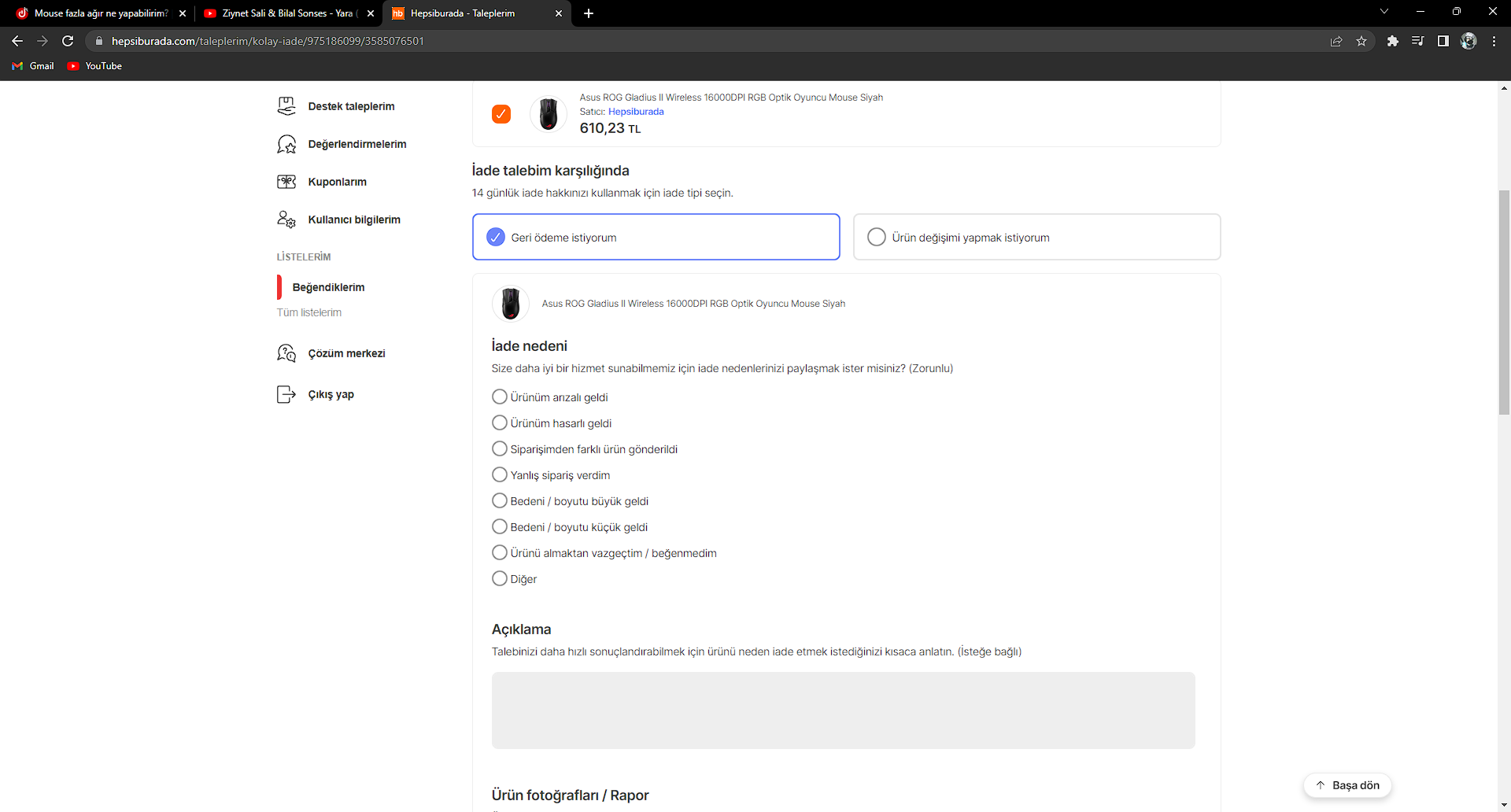Image resolution: width=1511 pixels, height=812 pixels.
Task: Switch to Mouse fazla ağır browser tab
Action: [x=101, y=13]
